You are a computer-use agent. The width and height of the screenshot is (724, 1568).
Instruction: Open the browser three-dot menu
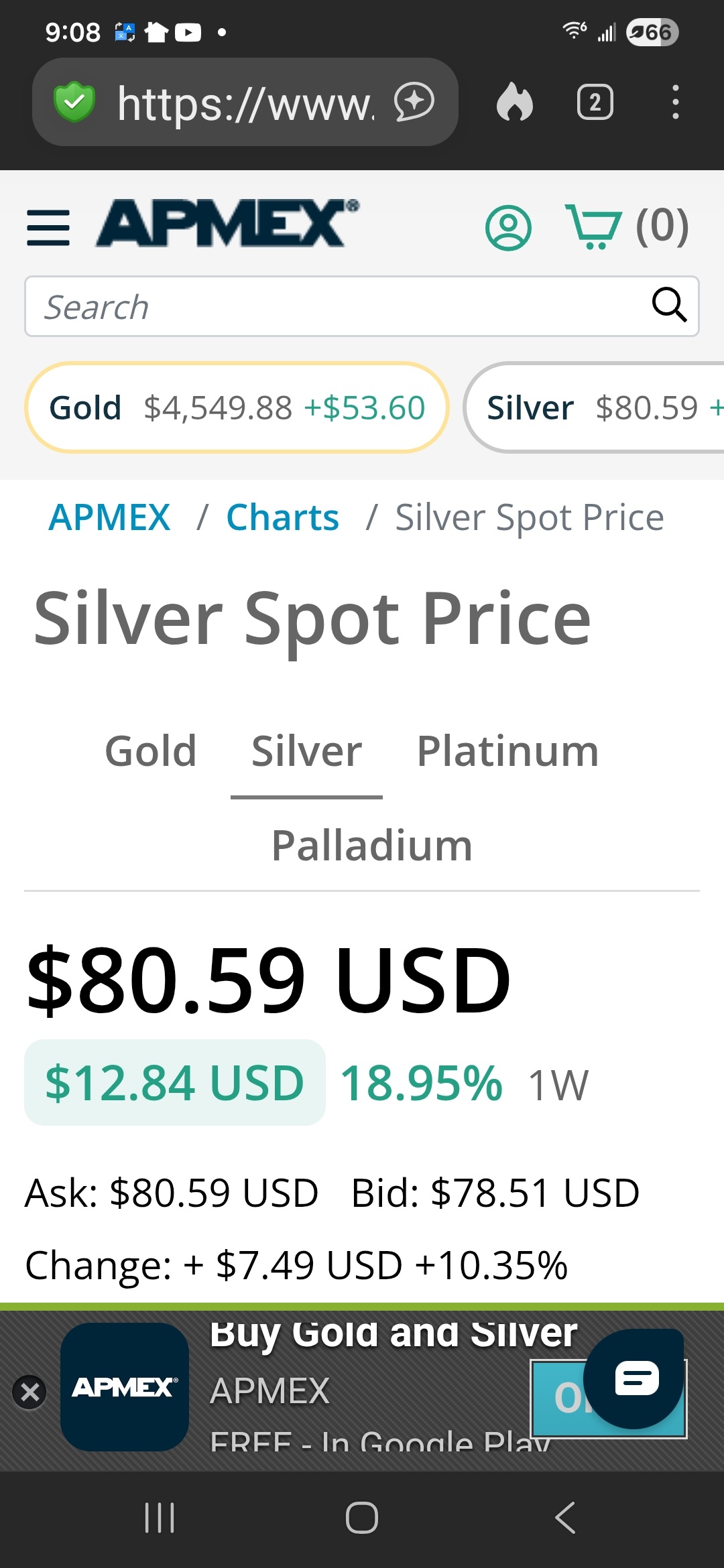675,103
